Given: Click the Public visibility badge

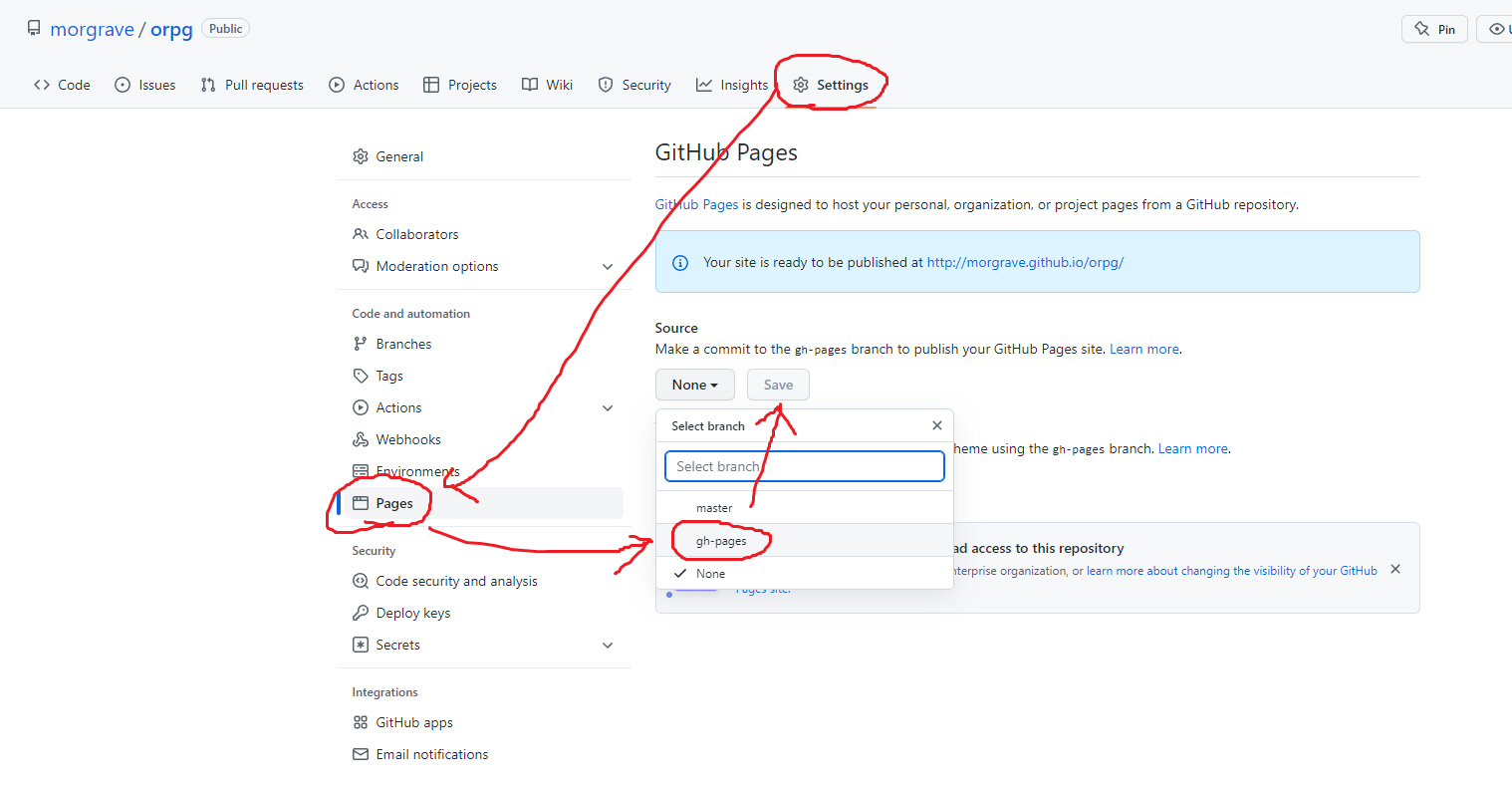Looking at the screenshot, I should click(226, 29).
